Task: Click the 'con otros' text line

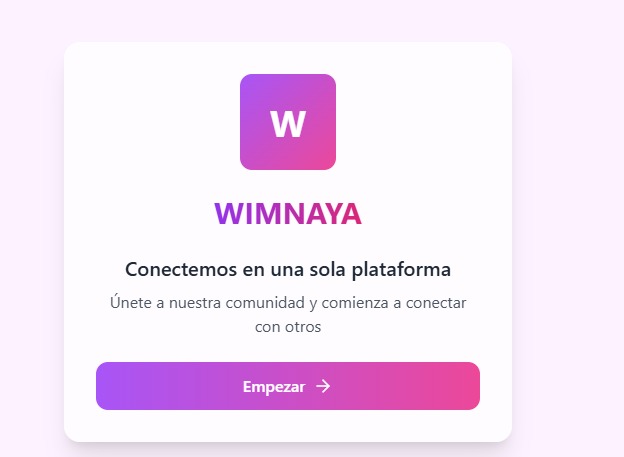Action: 288,327
